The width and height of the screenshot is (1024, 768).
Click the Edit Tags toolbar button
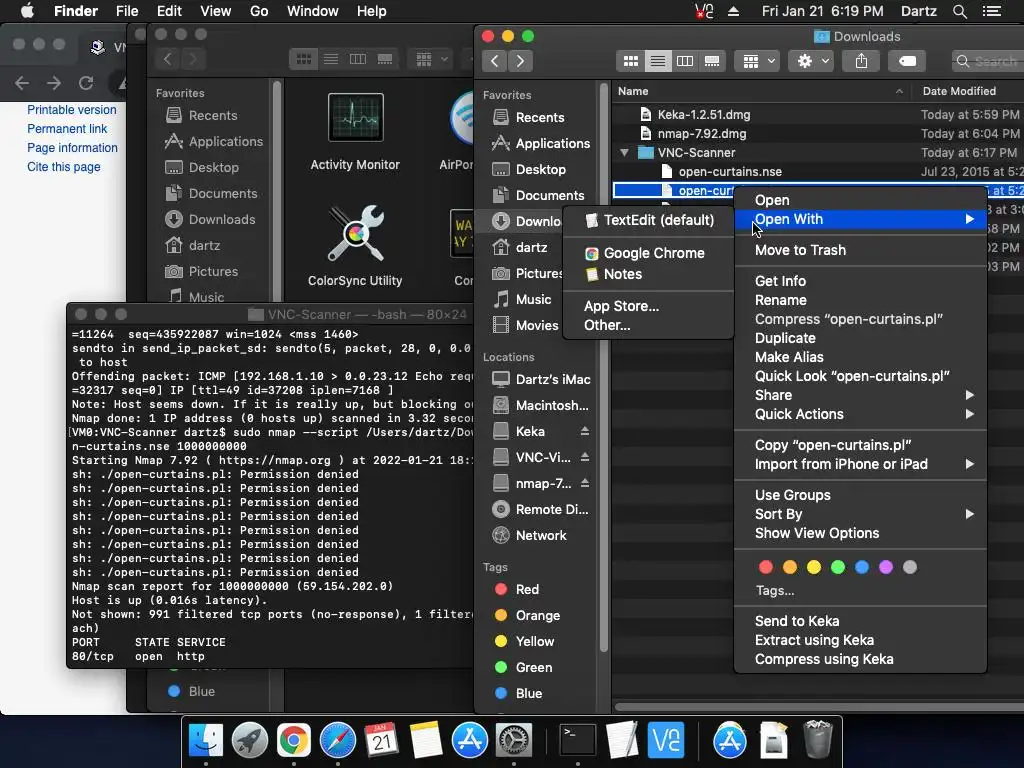(907, 61)
